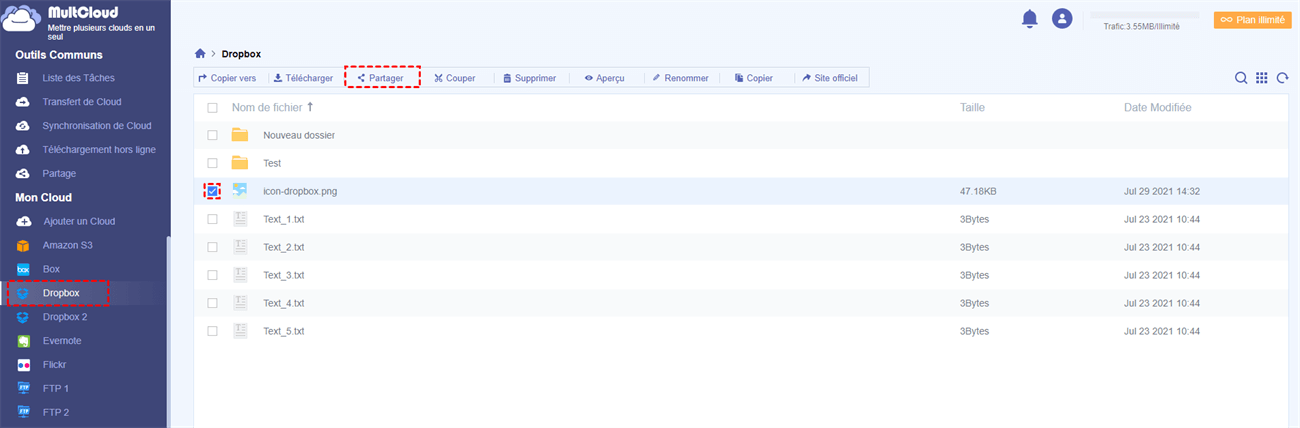Click Supprimer in toolbar

click(x=529, y=78)
